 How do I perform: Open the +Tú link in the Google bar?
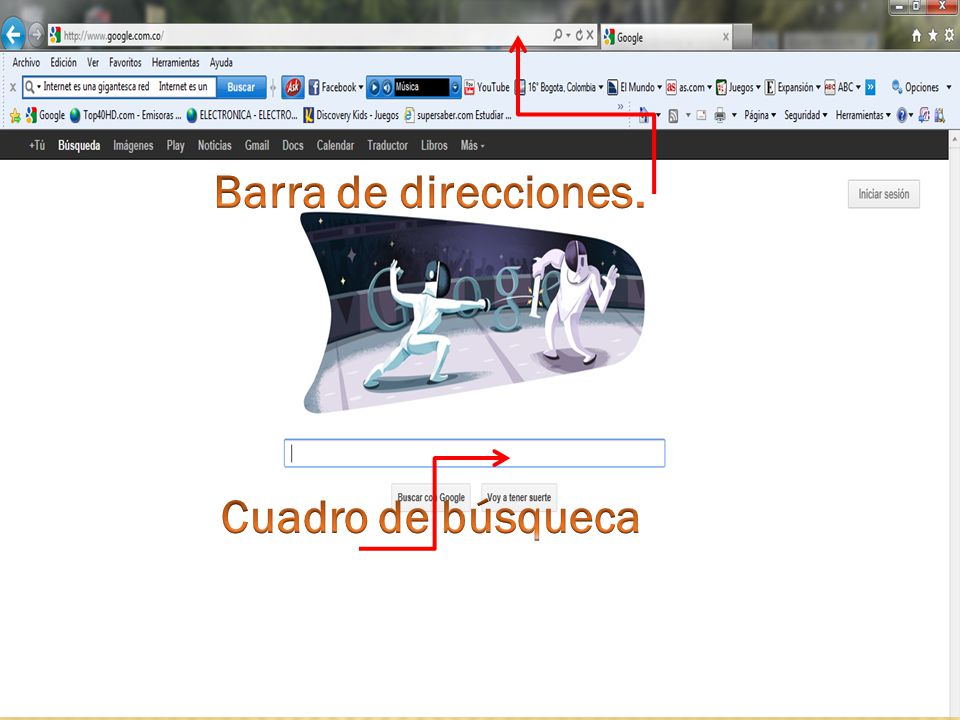coord(37,146)
